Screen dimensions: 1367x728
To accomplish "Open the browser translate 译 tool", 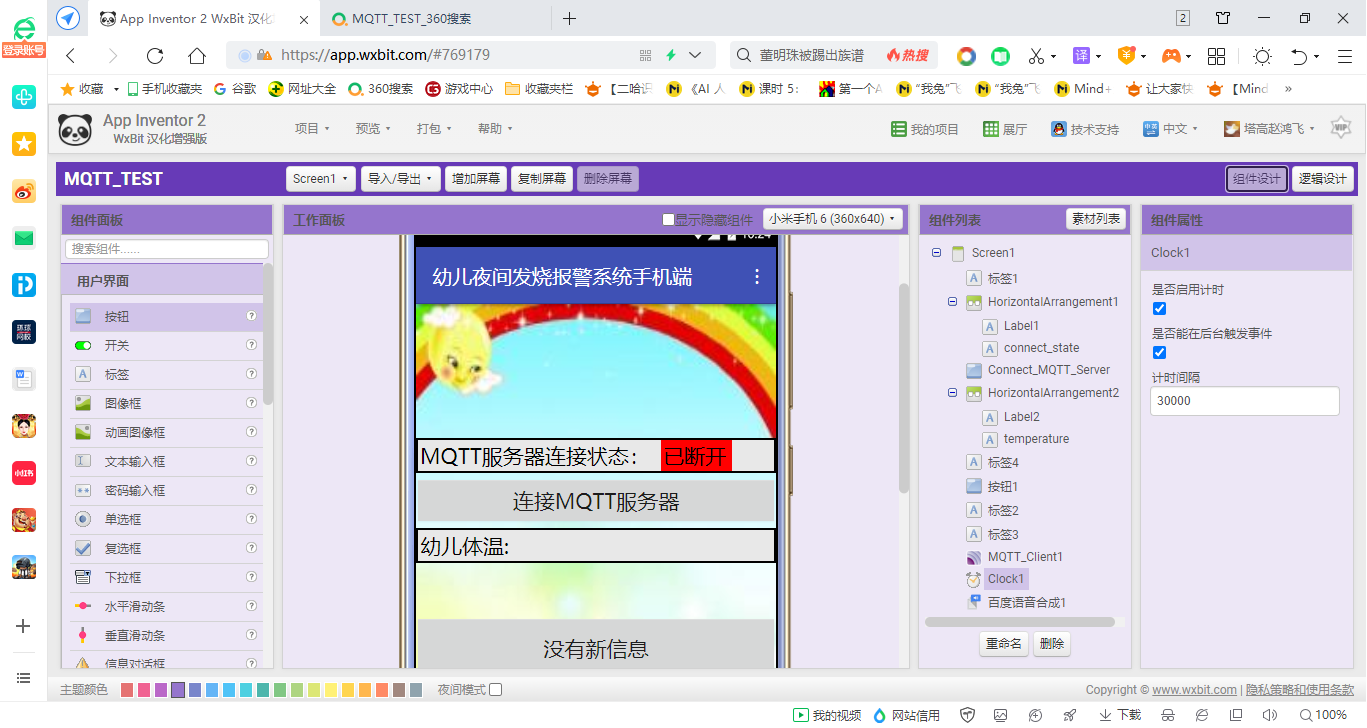I will (x=1081, y=56).
